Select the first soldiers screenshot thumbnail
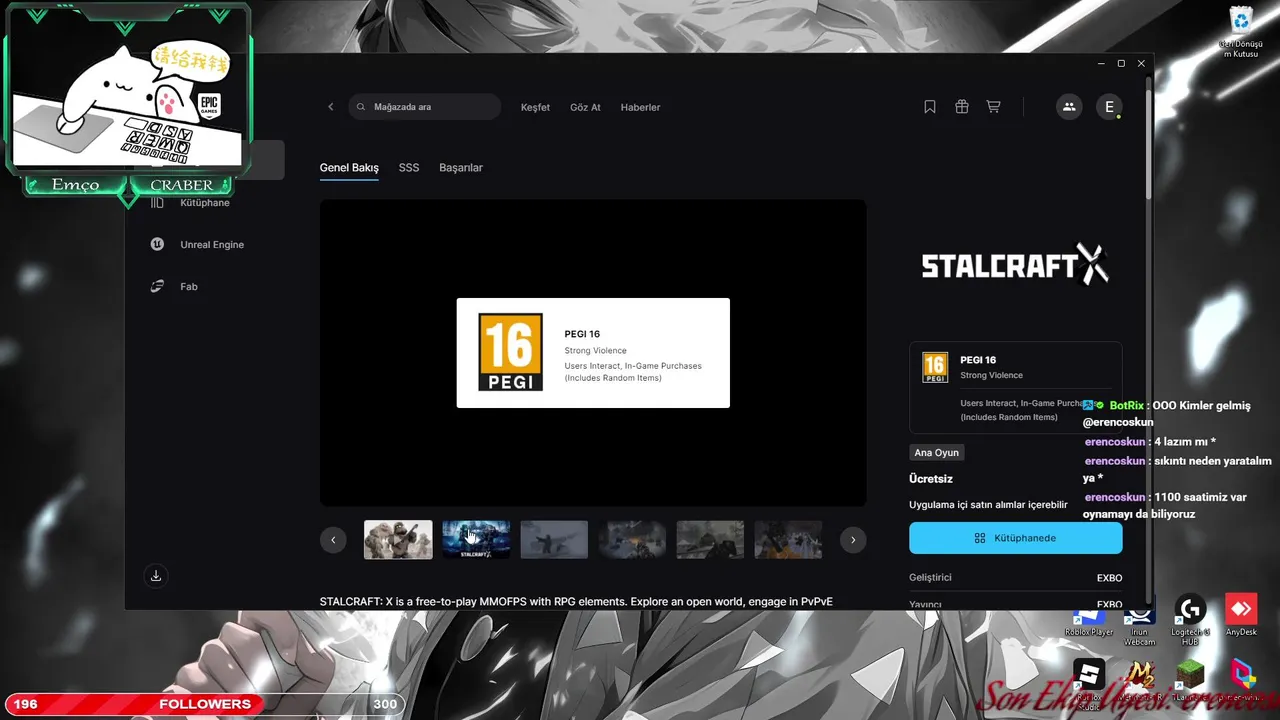Viewport: 1280px width, 720px height. 398,540
